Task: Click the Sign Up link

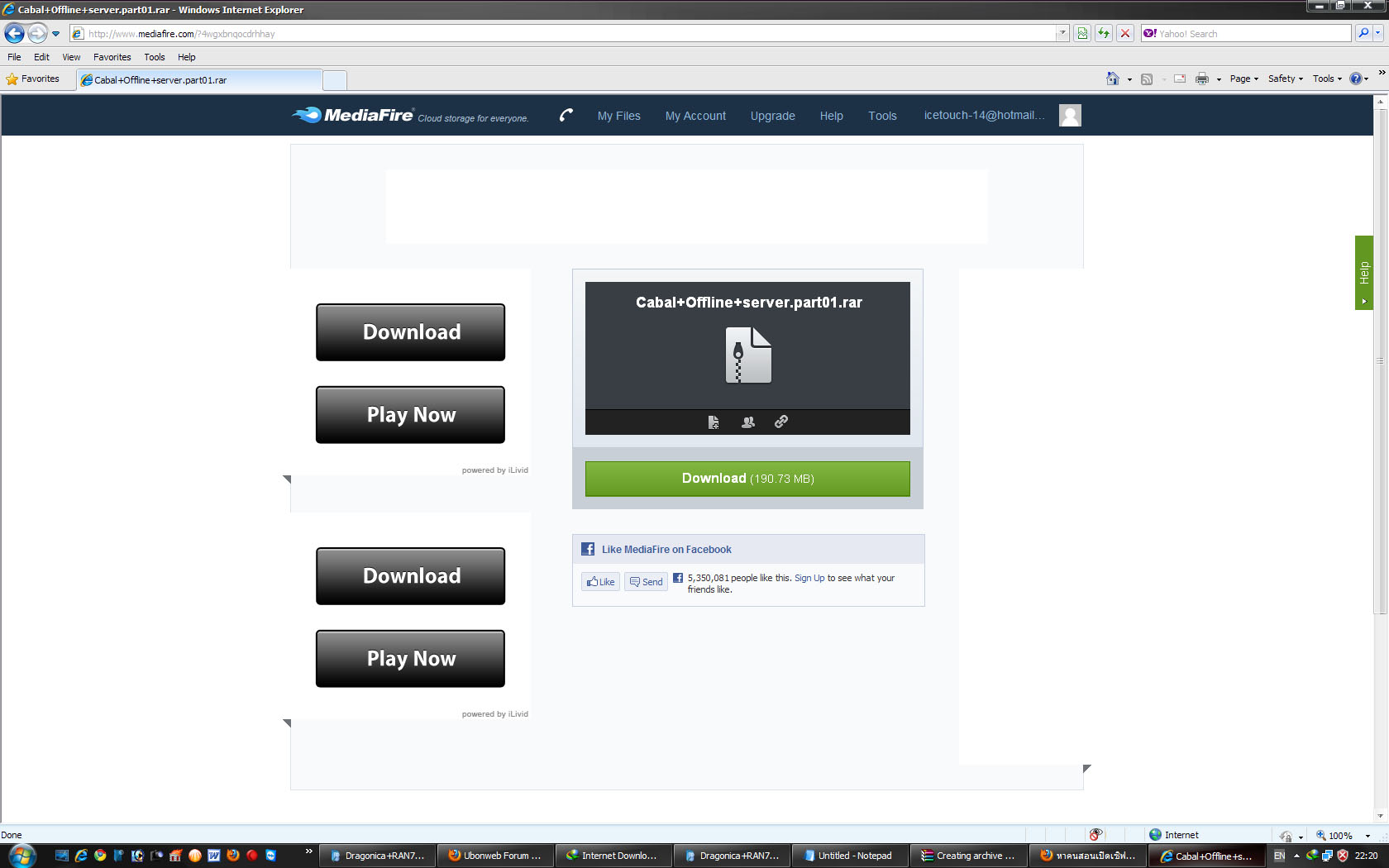Action: (809, 578)
